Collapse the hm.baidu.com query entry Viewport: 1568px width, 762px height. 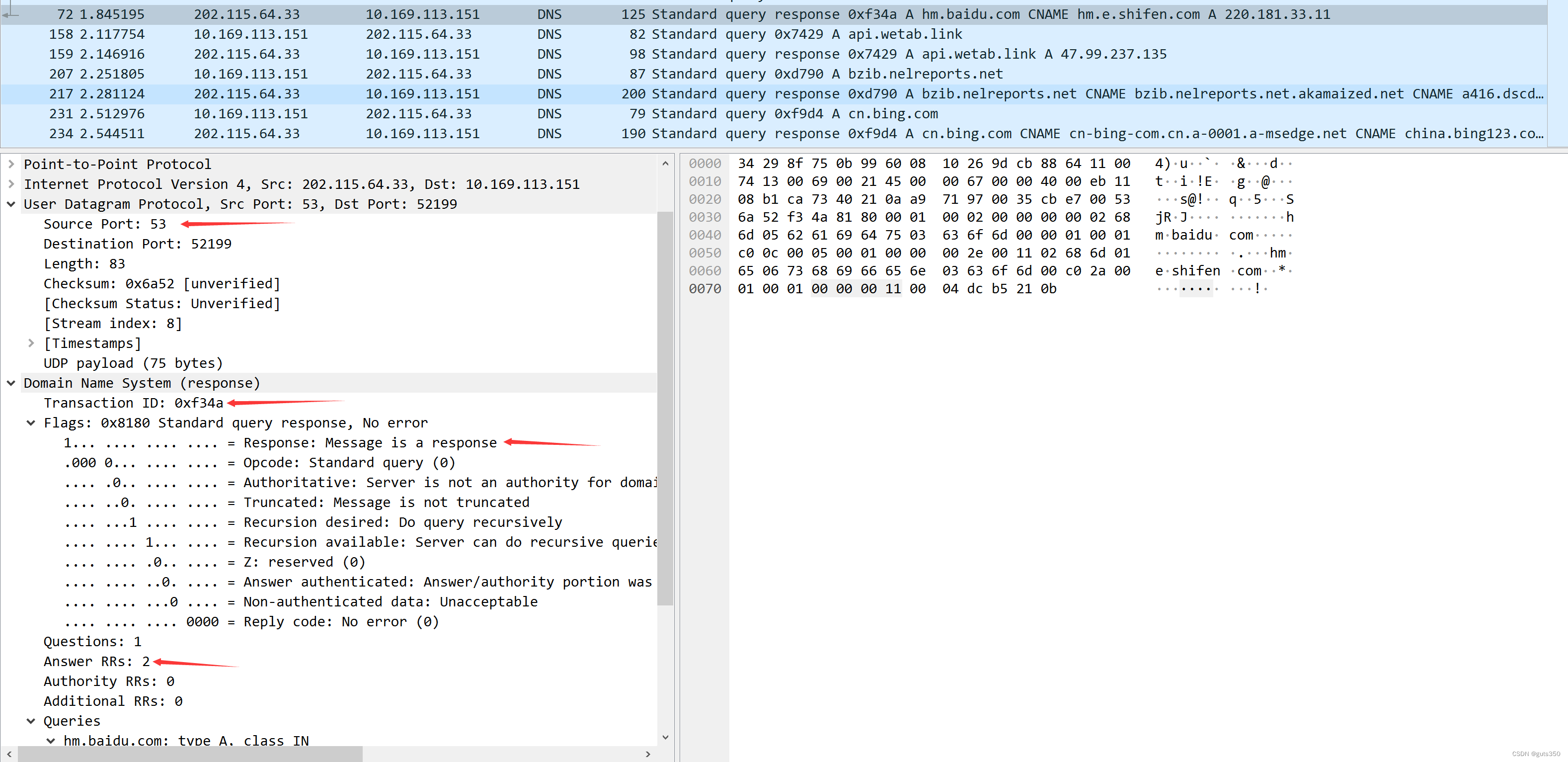51,741
